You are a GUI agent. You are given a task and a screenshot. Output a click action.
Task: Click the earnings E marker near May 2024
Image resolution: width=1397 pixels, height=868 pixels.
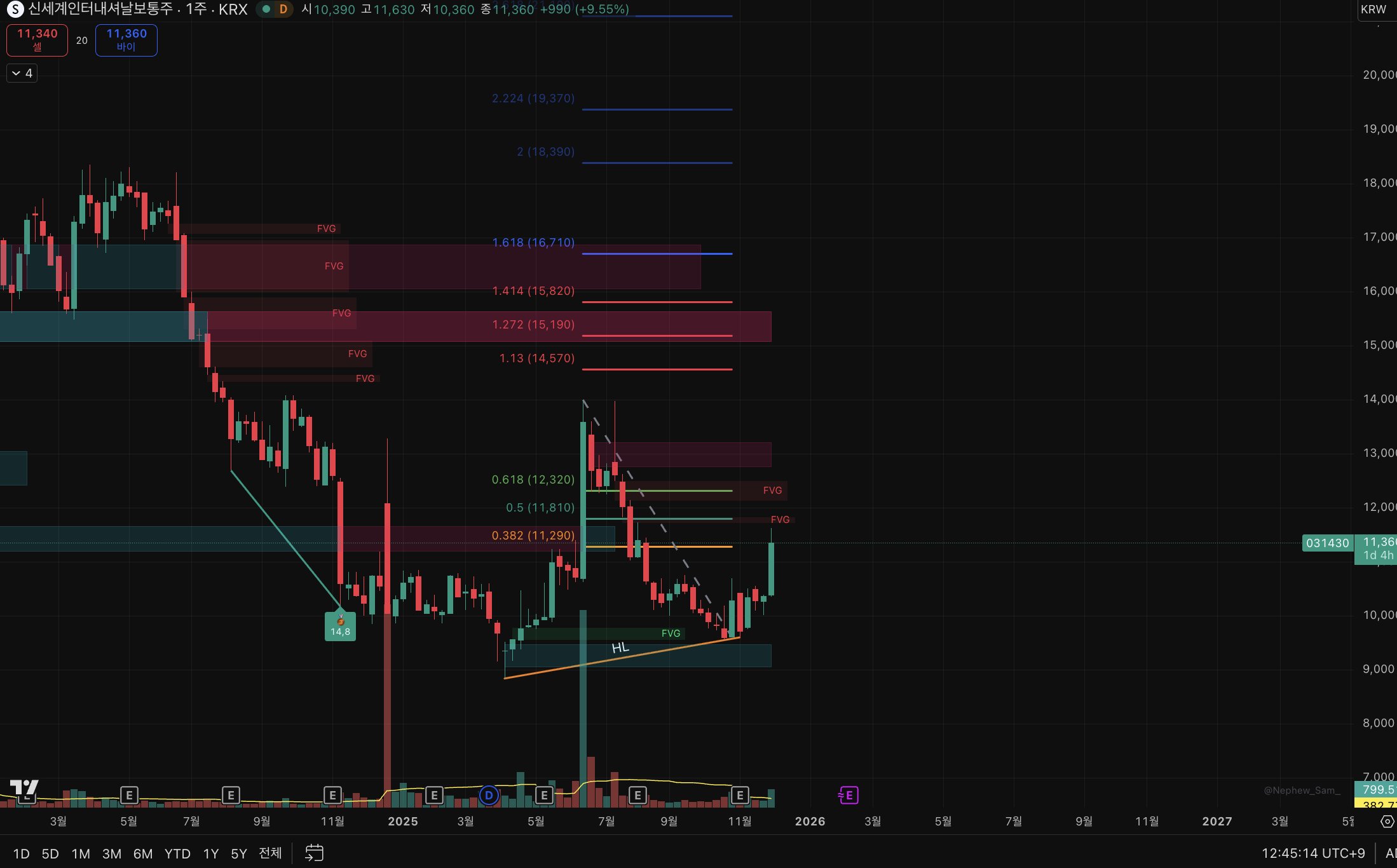click(x=129, y=795)
